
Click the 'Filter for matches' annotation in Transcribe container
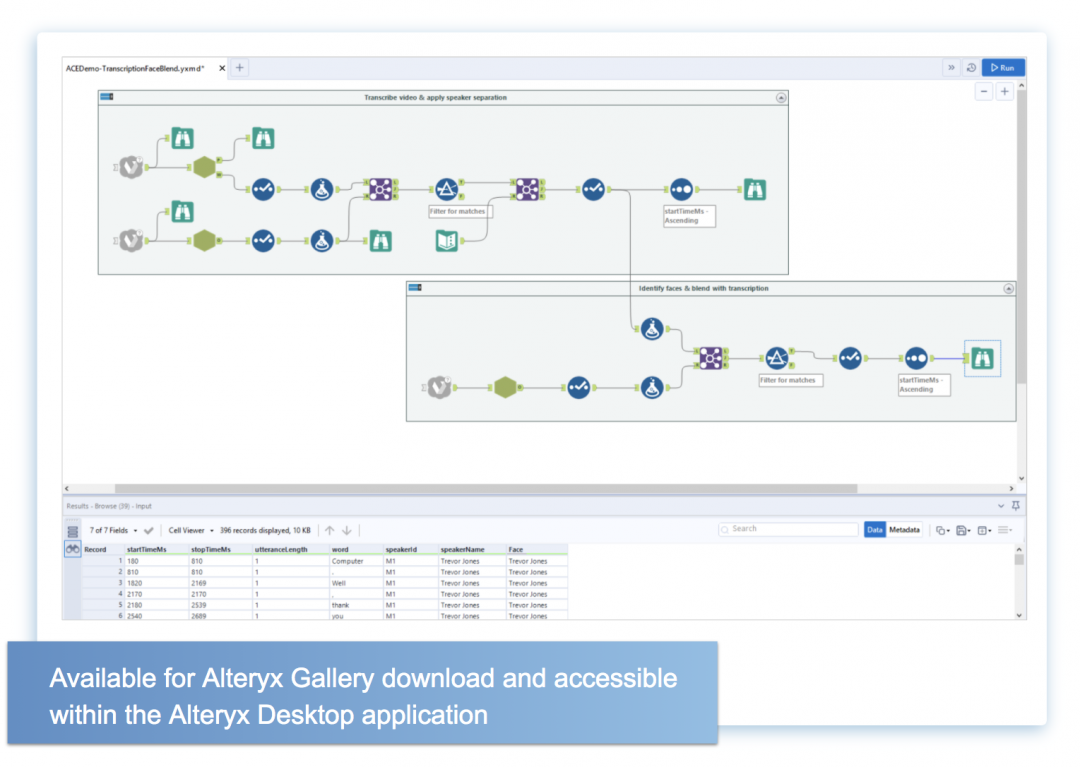click(x=460, y=211)
